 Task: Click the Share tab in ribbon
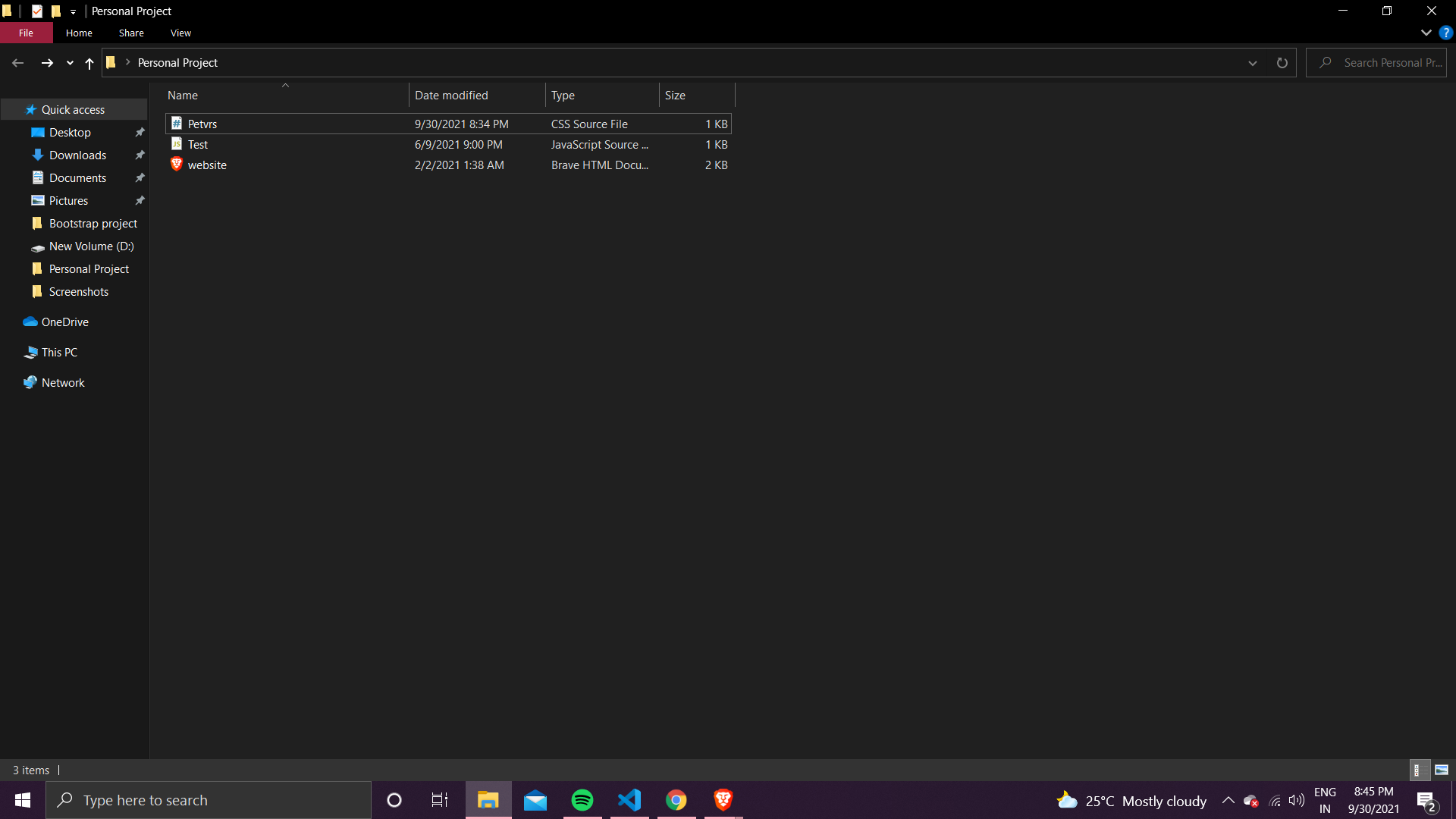tap(131, 33)
